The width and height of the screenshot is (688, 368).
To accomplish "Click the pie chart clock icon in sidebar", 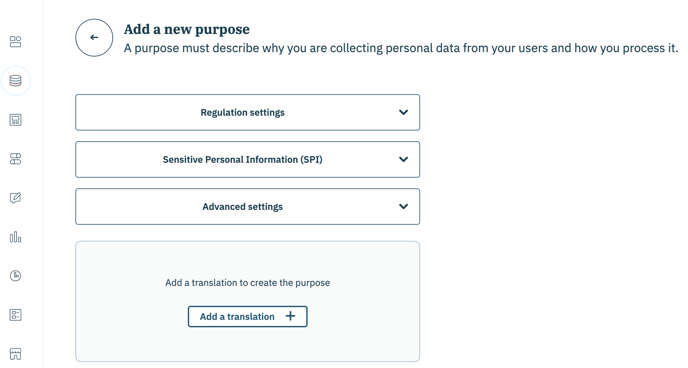I will point(15,276).
